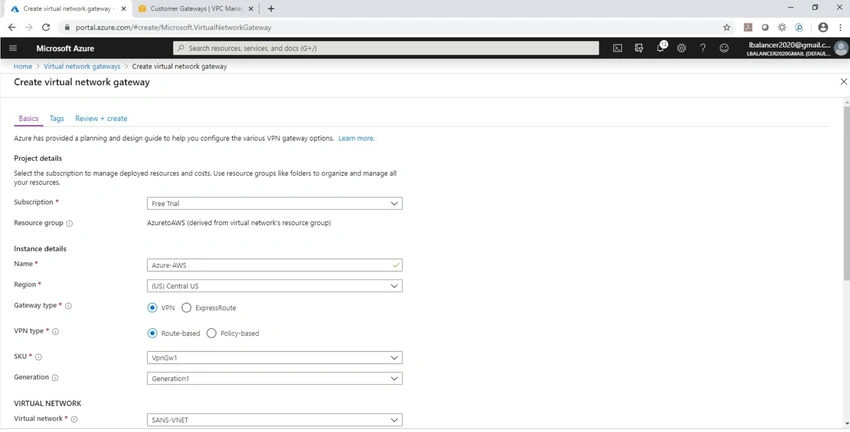Follow the Virtual network gateways breadcrumb link
Viewport: 850px width, 432px height.
pos(82,66)
